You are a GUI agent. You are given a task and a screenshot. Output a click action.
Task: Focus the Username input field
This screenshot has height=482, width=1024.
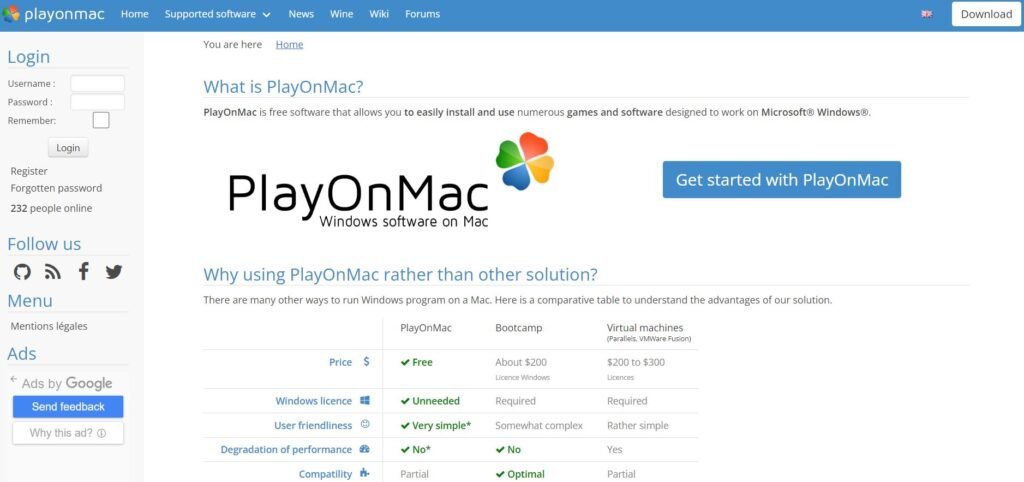click(x=97, y=84)
